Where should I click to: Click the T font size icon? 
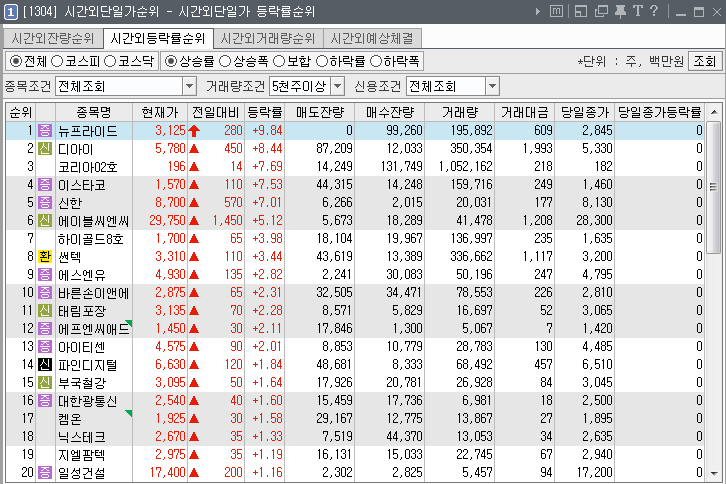coord(638,11)
